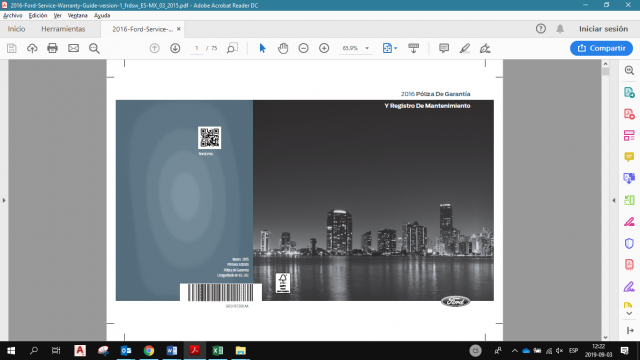Screen dimensions: 640x360
Task: Add a comment note icon
Action: (444, 48)
